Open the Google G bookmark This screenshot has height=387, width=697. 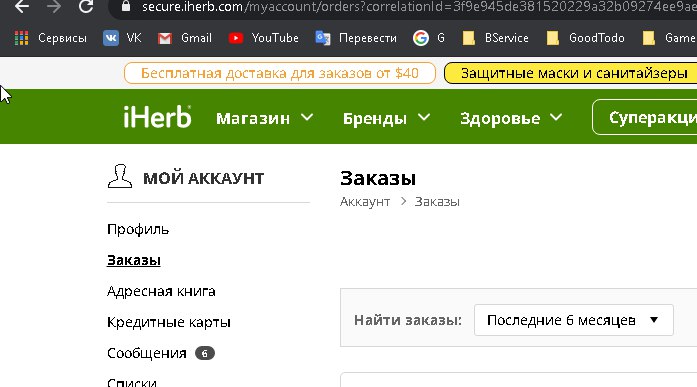click(429, 38)
